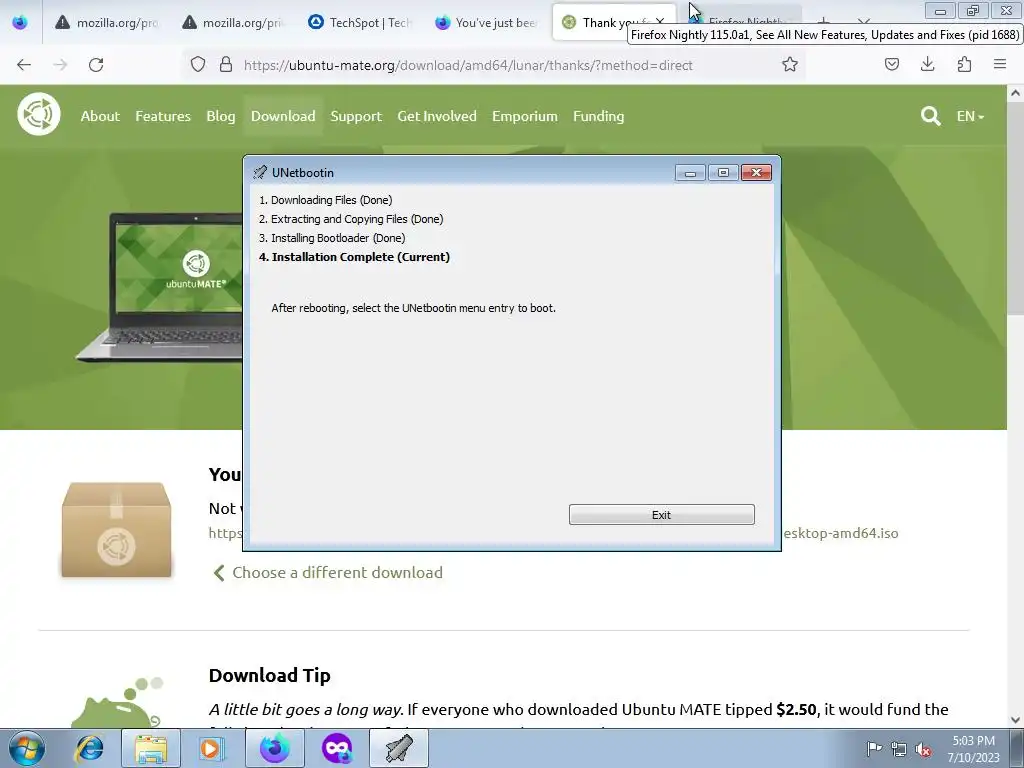The image size is (1024, 768).
Task: Open the Features nav item
Action: point(163,116)
